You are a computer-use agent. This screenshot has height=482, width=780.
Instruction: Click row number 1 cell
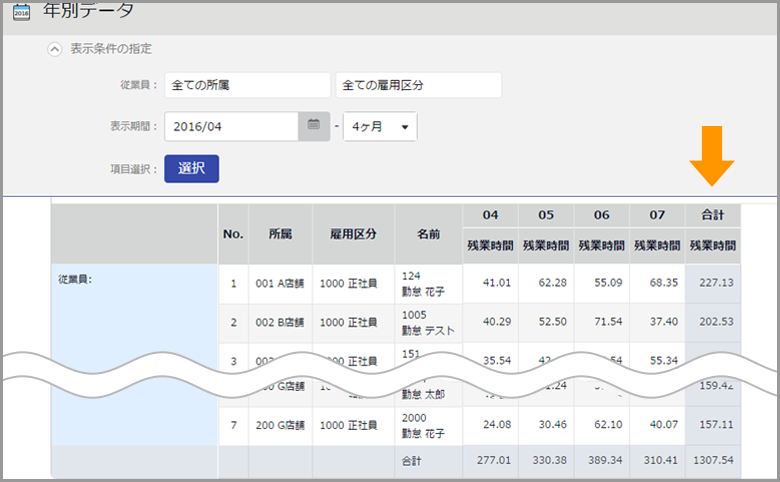pyautogui.click(x=233, y=284)
